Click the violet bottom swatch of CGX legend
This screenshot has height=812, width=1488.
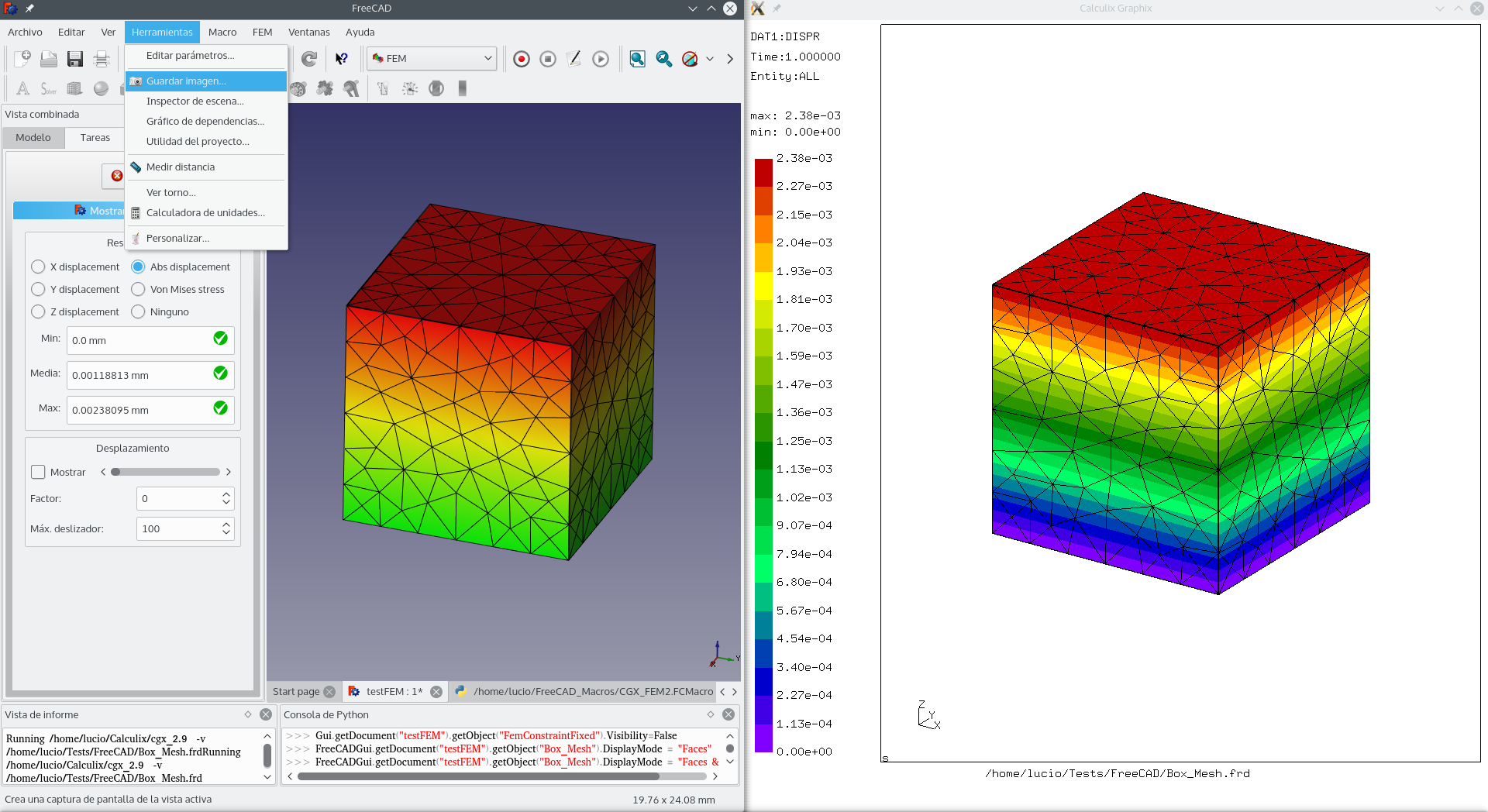click(x=763, y=738)
